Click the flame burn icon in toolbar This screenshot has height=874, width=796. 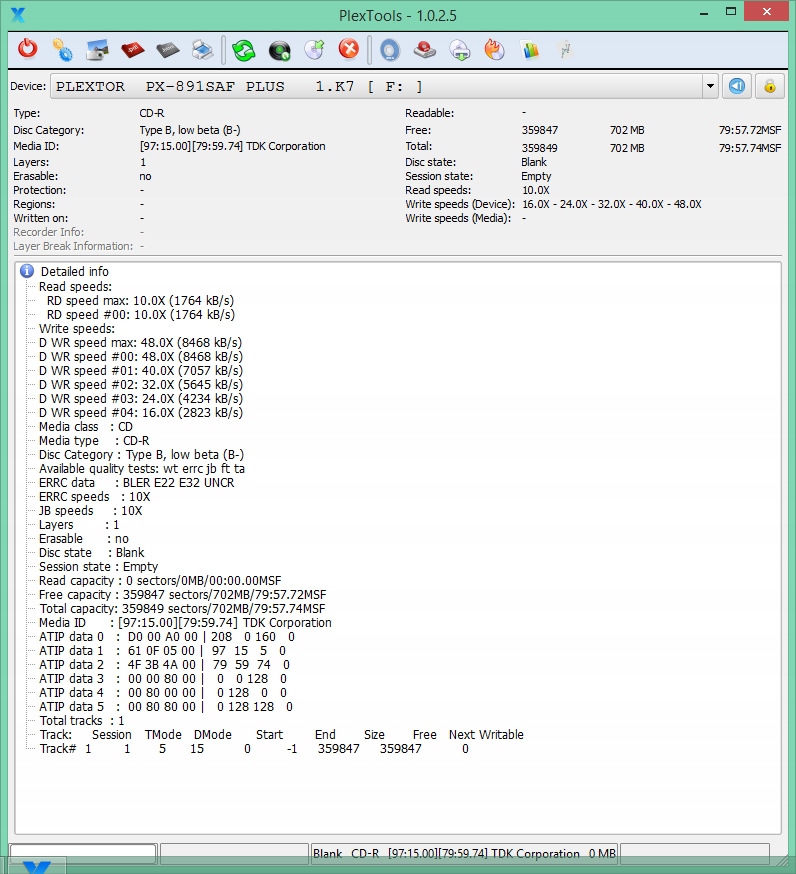tap(494, 49)
